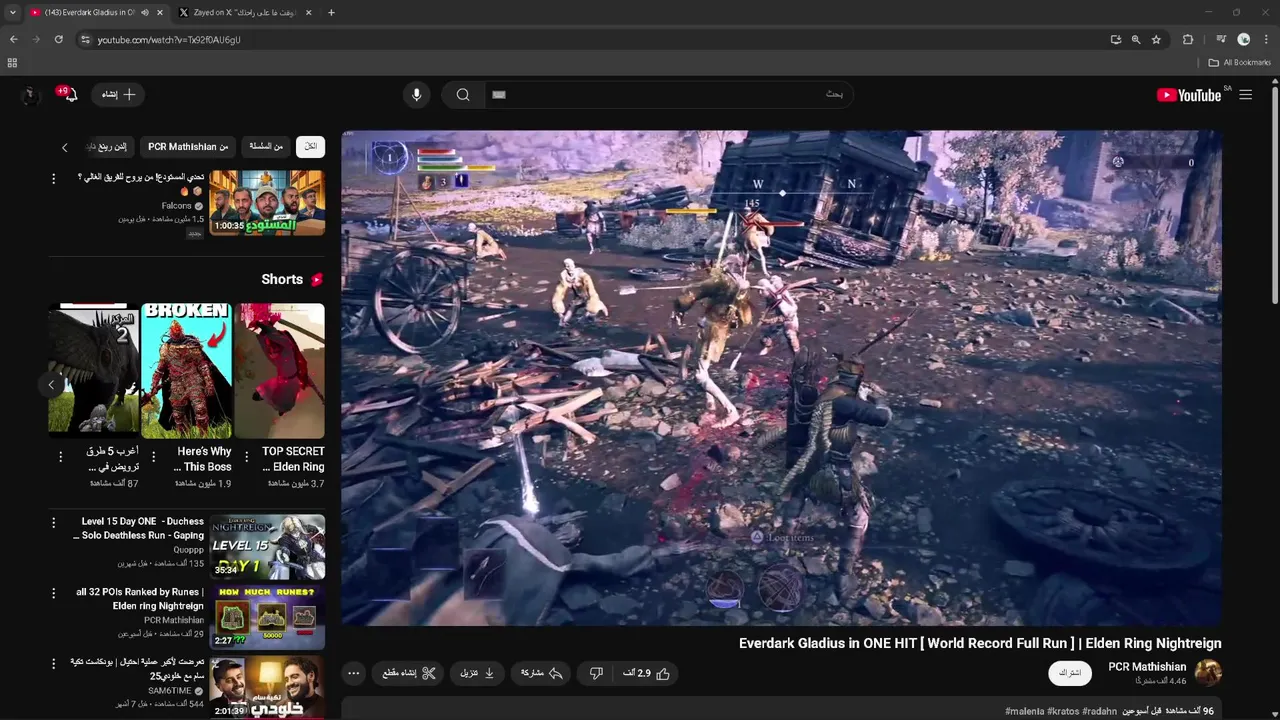Click the address bar URL
Image resolution: width=1280 pixels, height=720 pixels.
pos(169,40)
